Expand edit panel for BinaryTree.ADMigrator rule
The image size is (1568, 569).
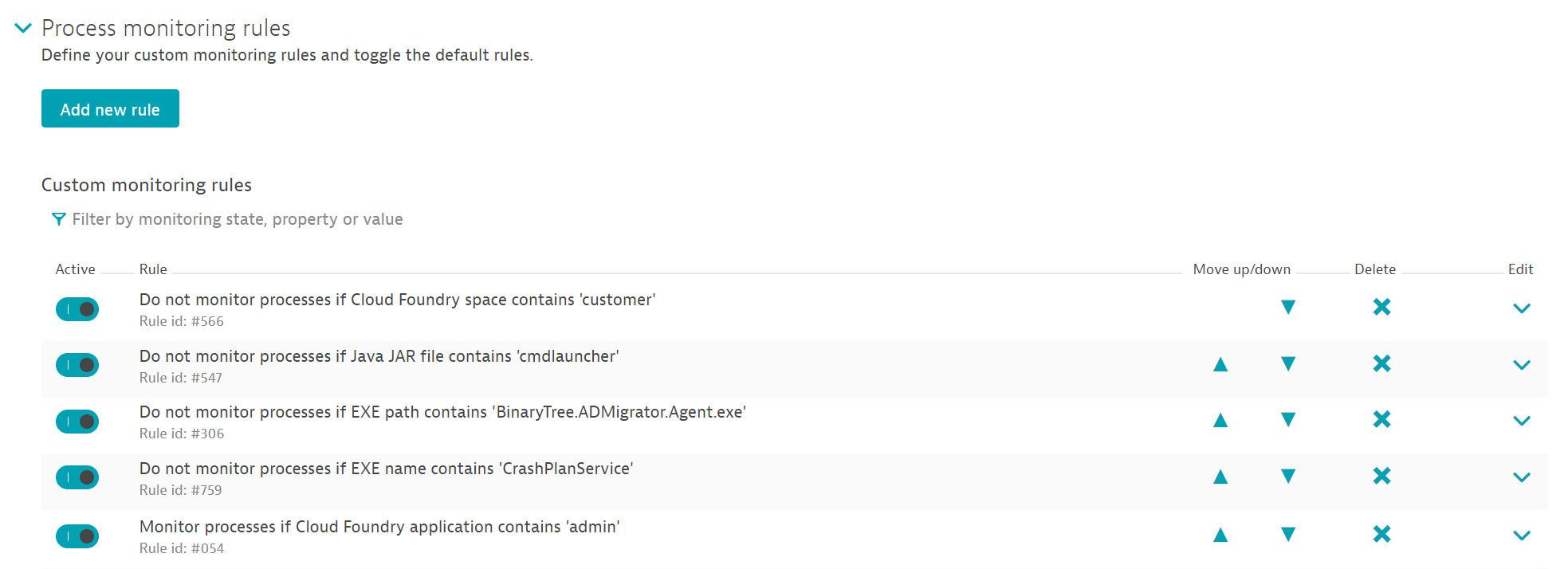pos(1521,422)
